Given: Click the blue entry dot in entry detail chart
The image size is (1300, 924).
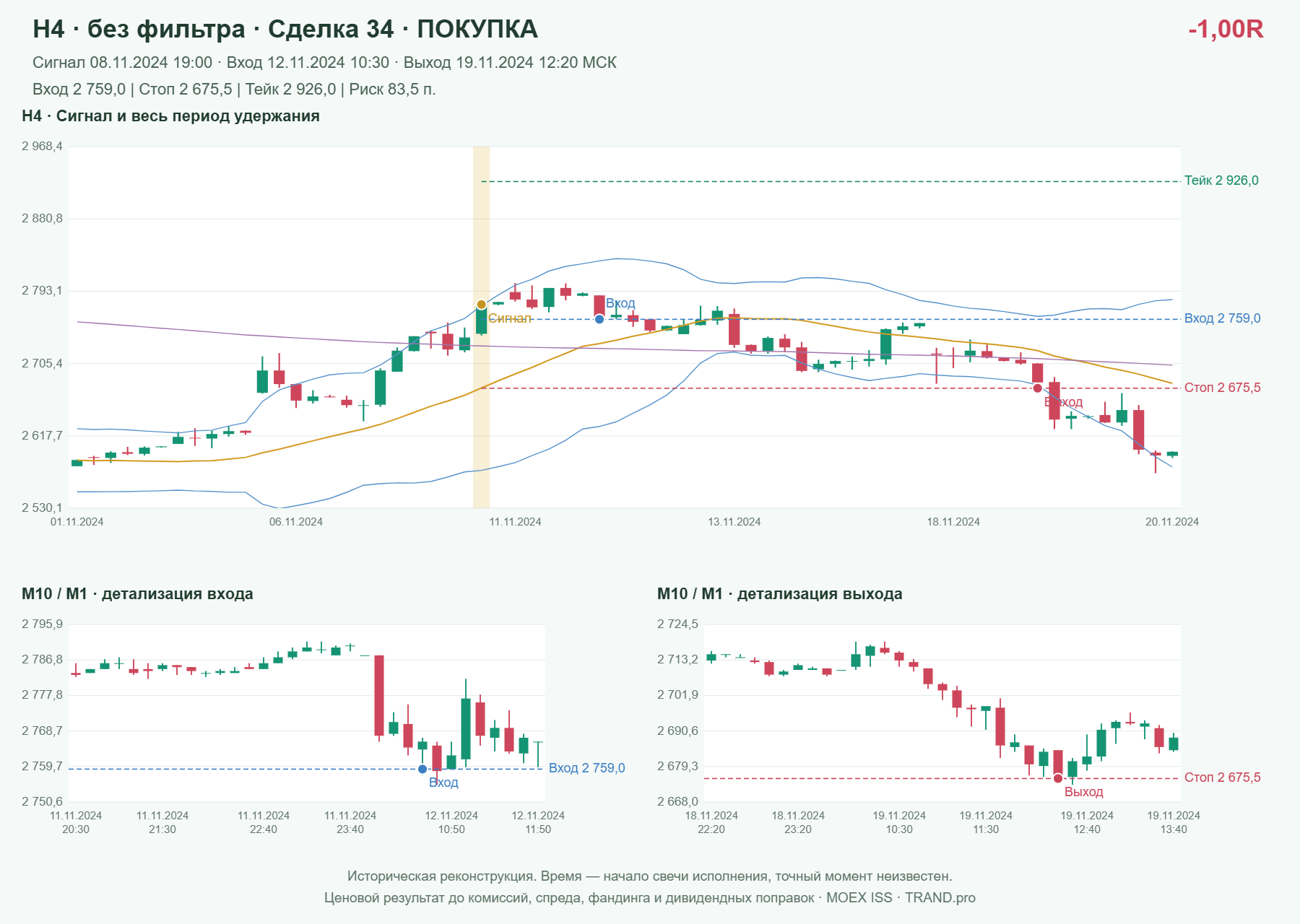Looking at the screenshot, I should click(422, 769).
